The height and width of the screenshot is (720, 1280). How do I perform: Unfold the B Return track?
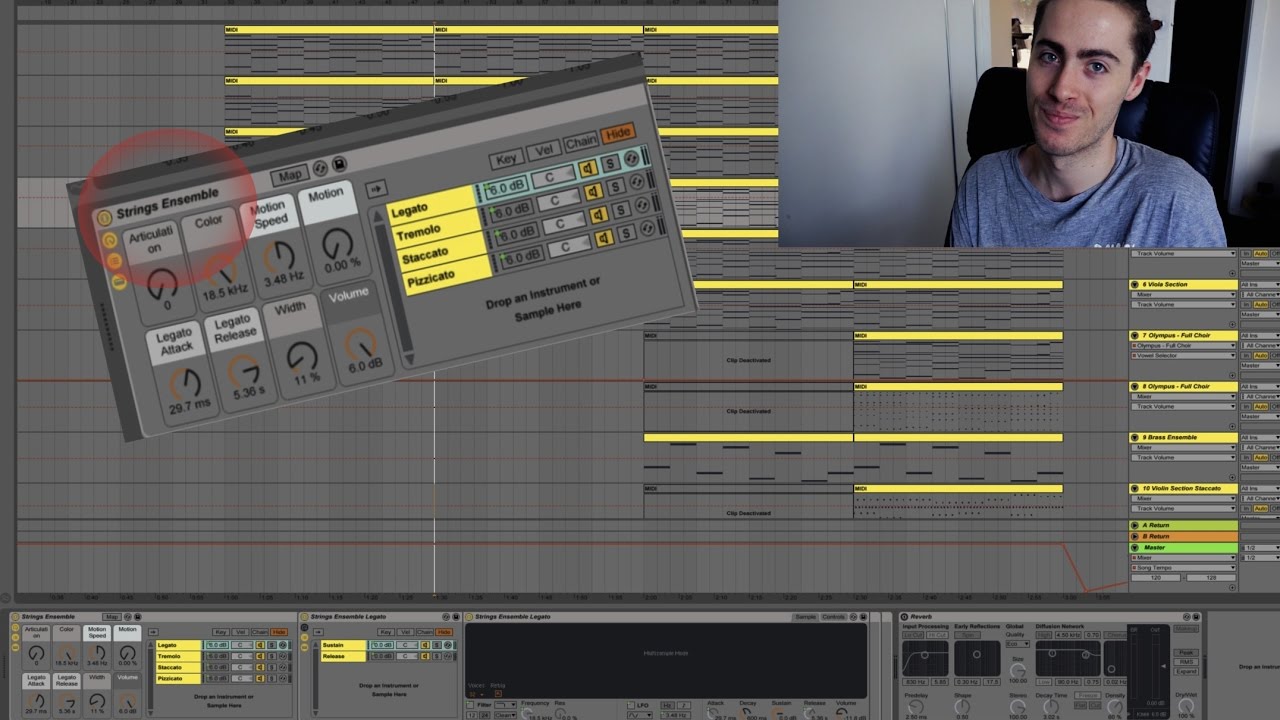click(x=1134, y=536)
